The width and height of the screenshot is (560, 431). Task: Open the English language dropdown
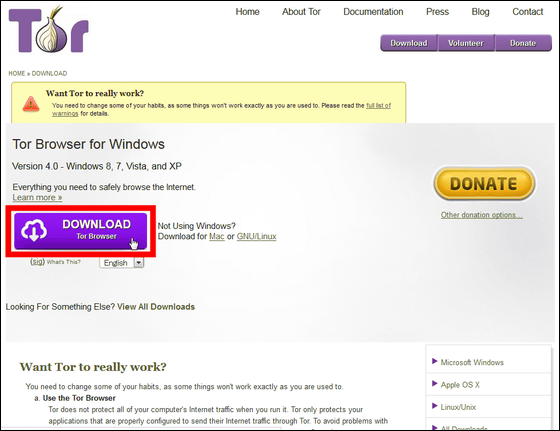click(122, 263)
